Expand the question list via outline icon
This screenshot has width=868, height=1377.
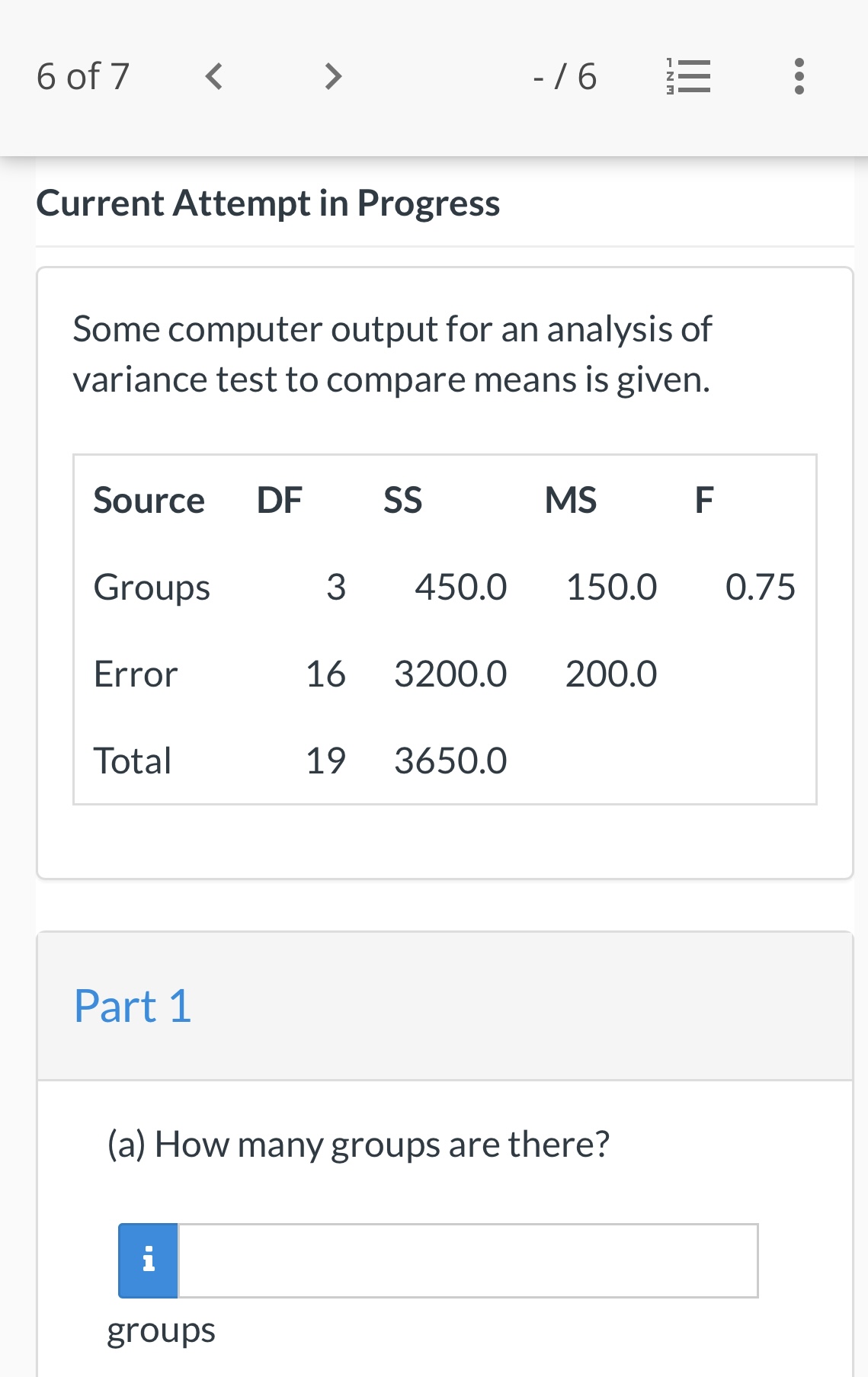688,75
